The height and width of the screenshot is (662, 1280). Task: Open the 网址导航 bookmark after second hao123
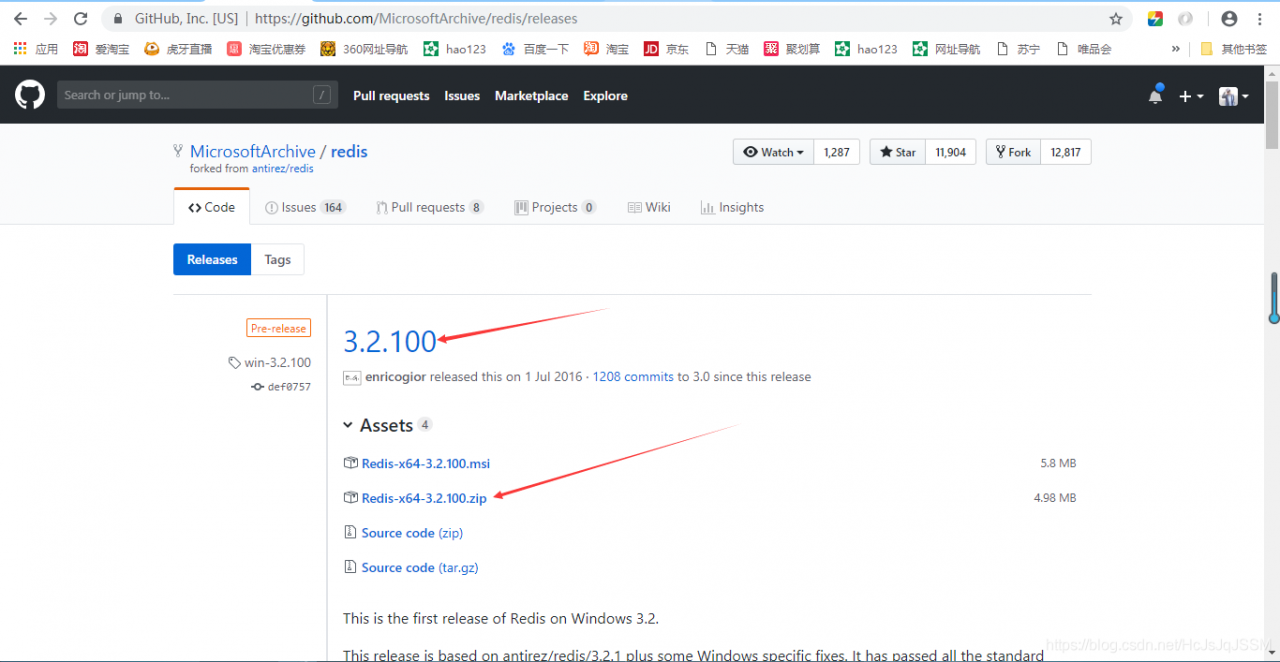(x=947, y=49)
